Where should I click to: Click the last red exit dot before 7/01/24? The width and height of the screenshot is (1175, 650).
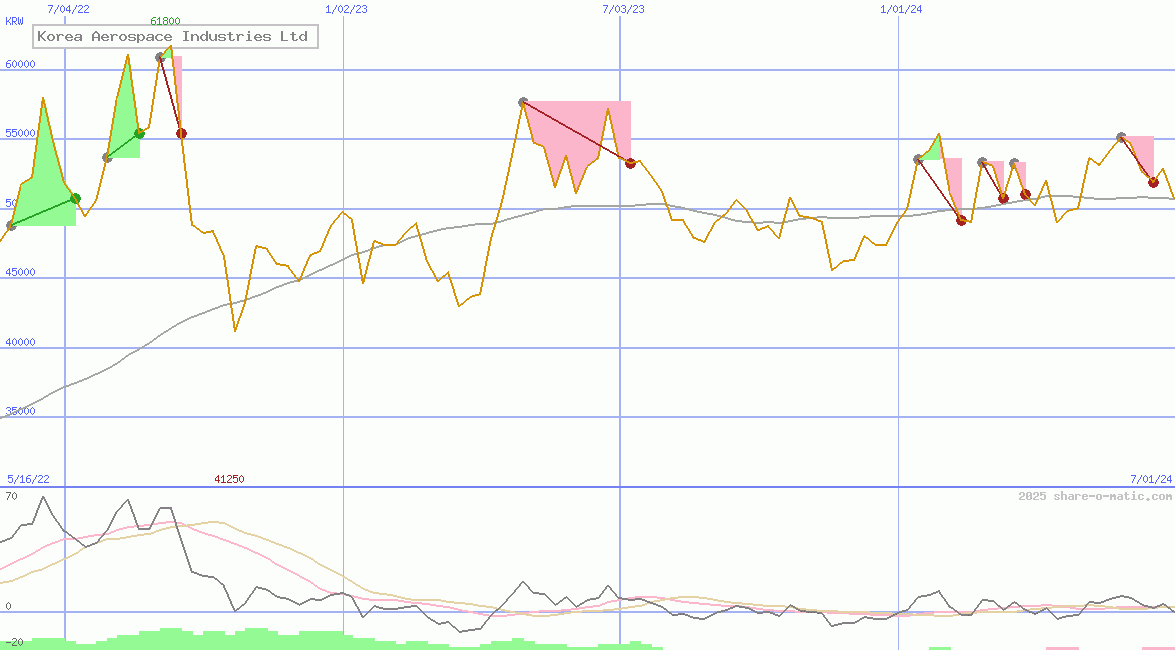[x=1154, y=183]
